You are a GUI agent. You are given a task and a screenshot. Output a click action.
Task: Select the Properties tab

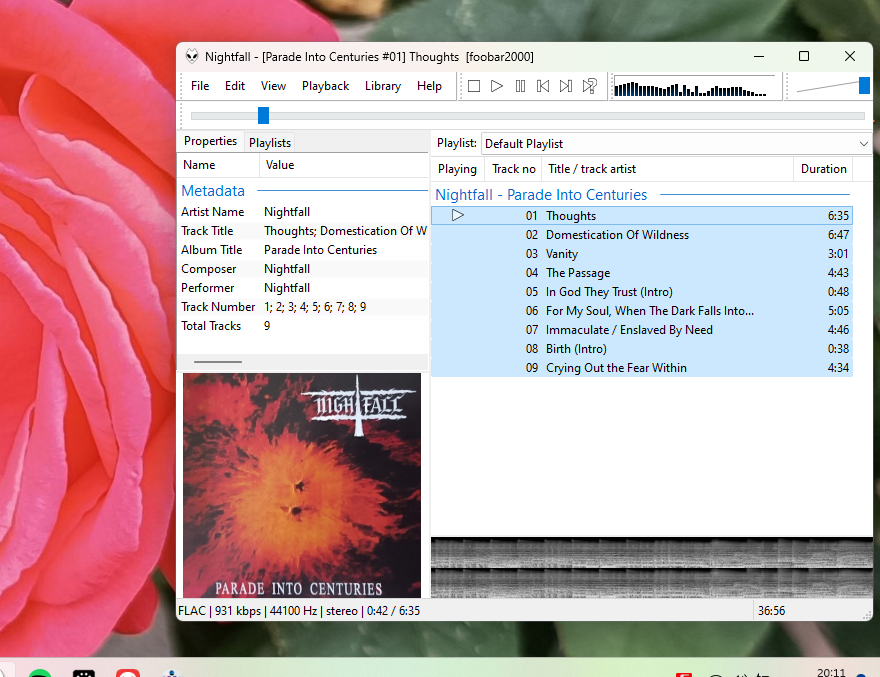click(210, 142)
